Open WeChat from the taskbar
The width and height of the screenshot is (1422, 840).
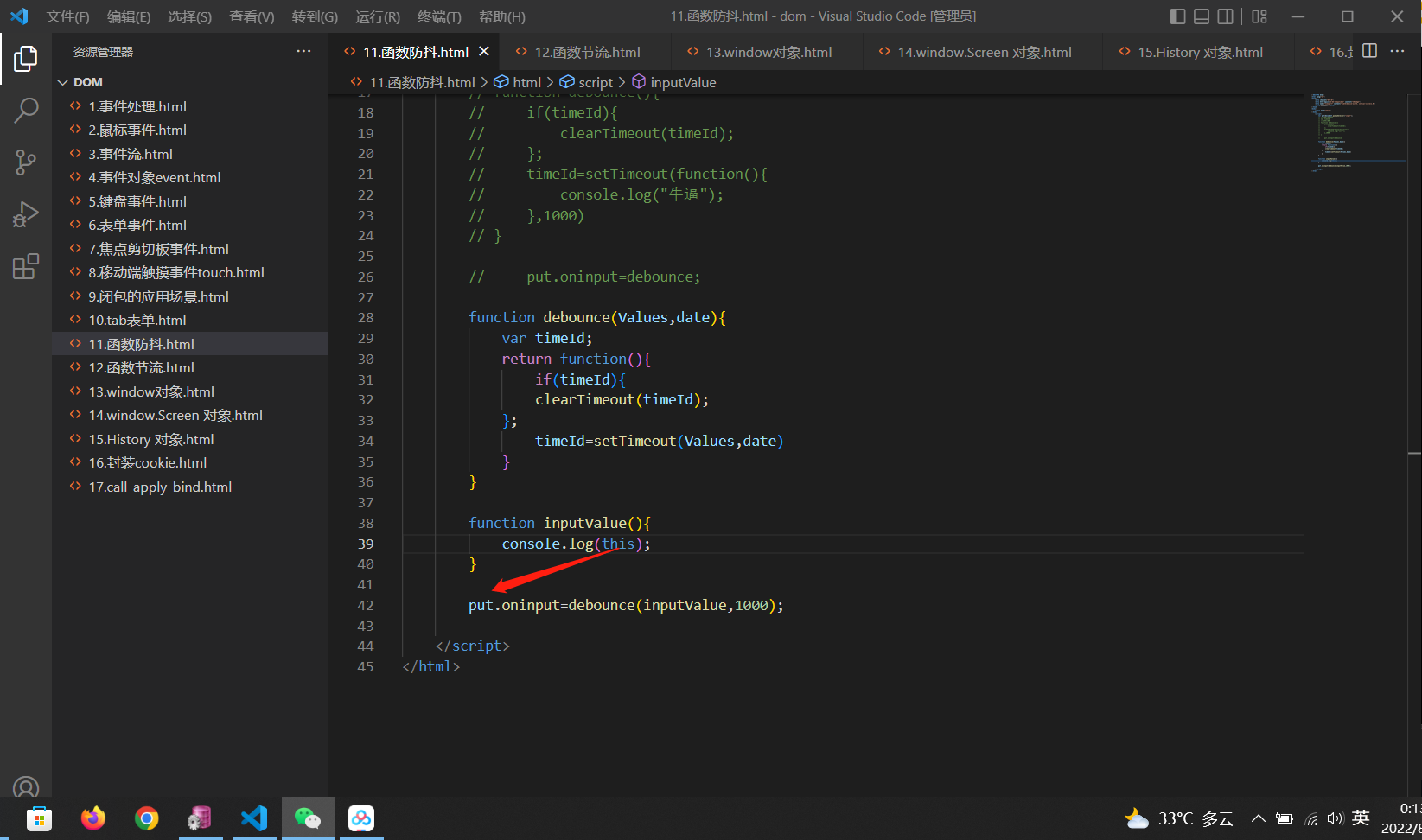pos(308,818)
